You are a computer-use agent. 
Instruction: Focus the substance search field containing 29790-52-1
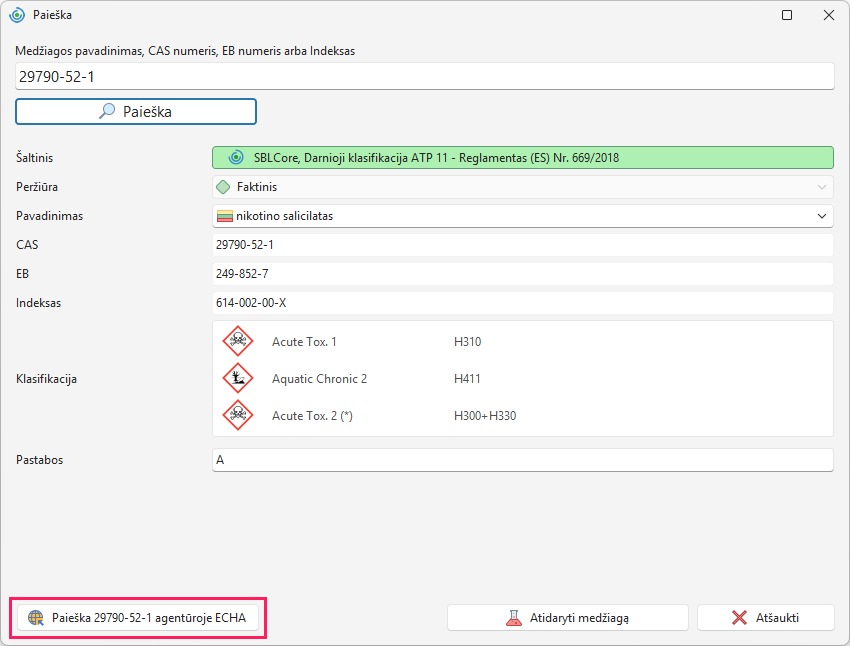coord(424,76)
